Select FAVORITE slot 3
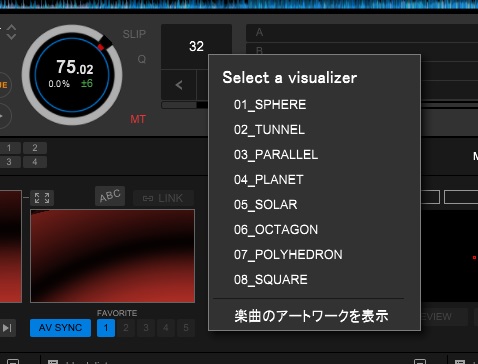This screenshot has height=364, width=478. point(146,328)
